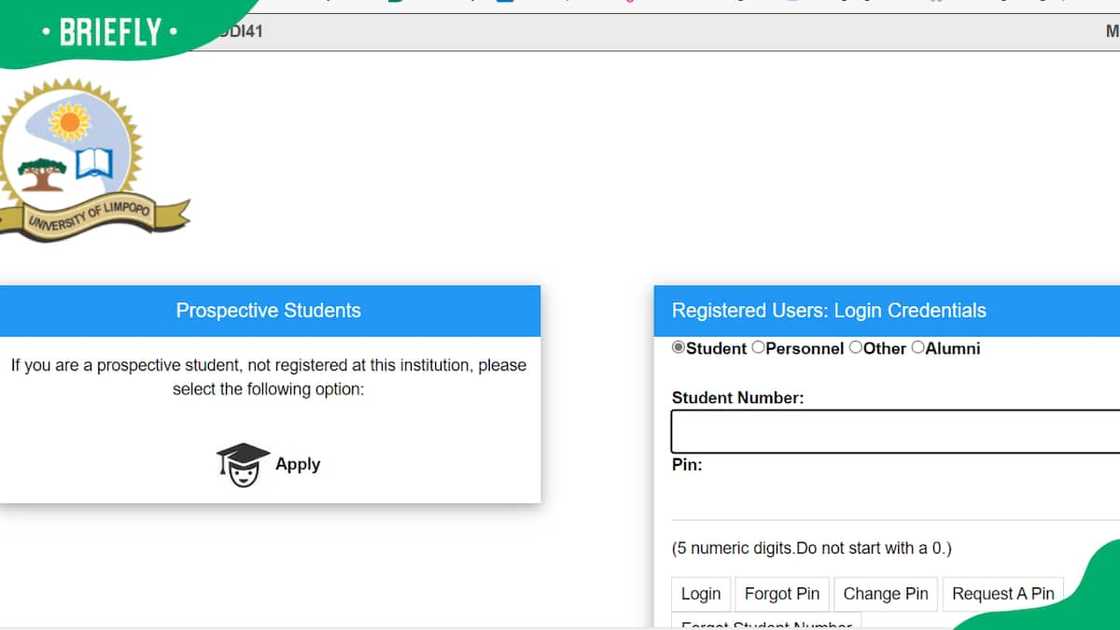This screenshot has height=630, width=1120.
Task: Click the Prospective Students panel header
Action: (268, 311)
